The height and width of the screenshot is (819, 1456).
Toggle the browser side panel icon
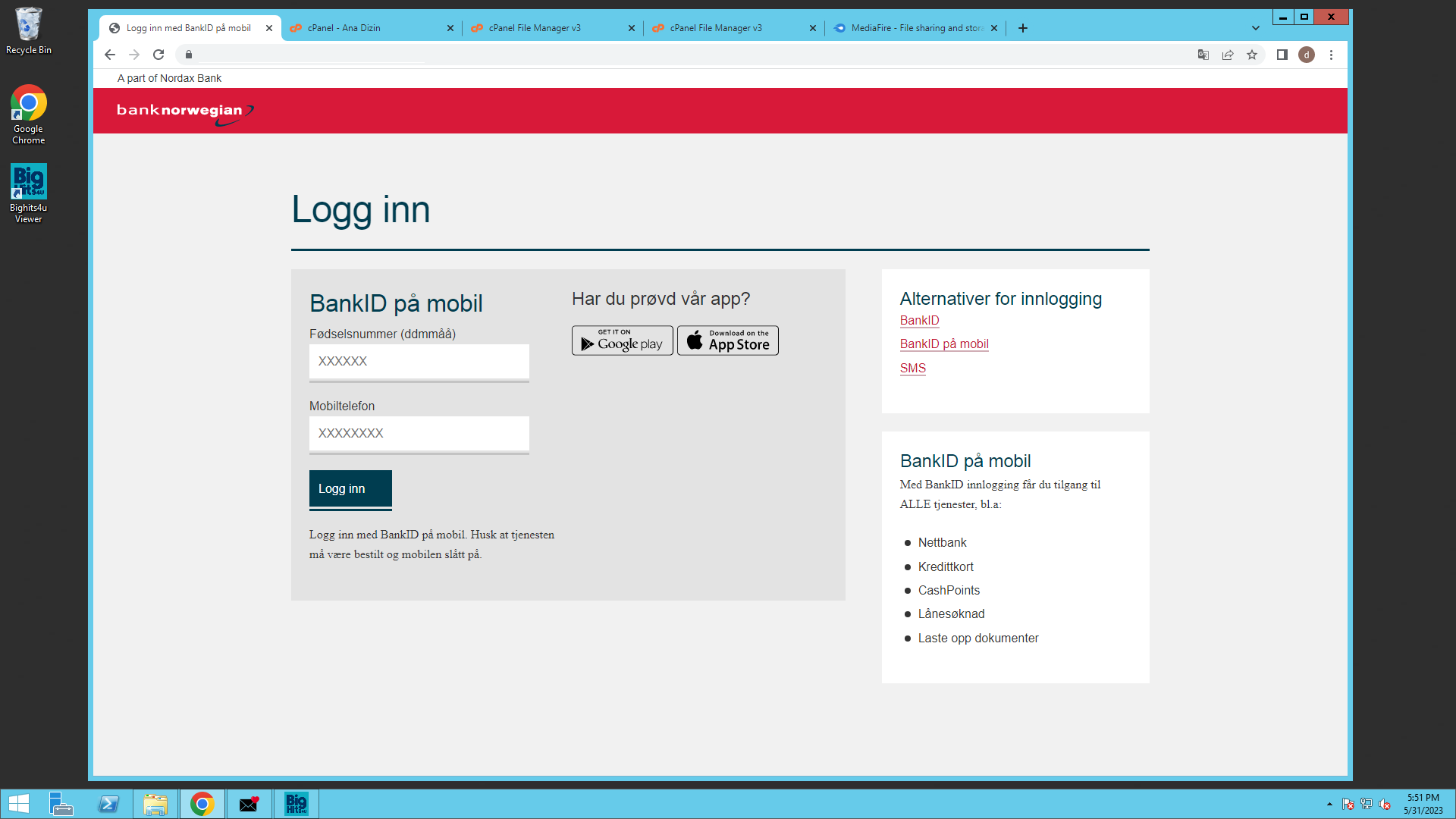[x=1282, y=55]
